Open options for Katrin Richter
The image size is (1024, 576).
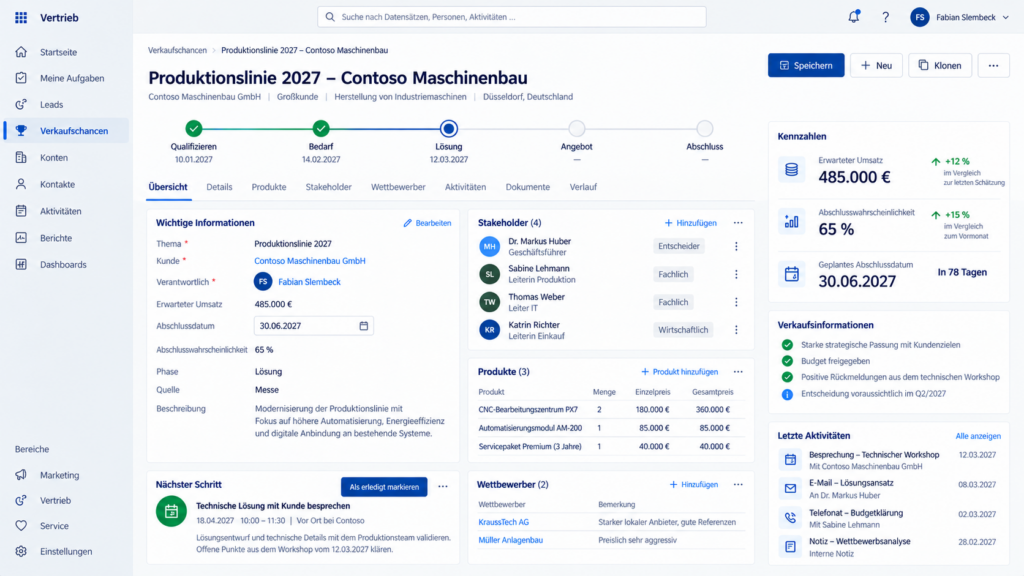[736, 330]
